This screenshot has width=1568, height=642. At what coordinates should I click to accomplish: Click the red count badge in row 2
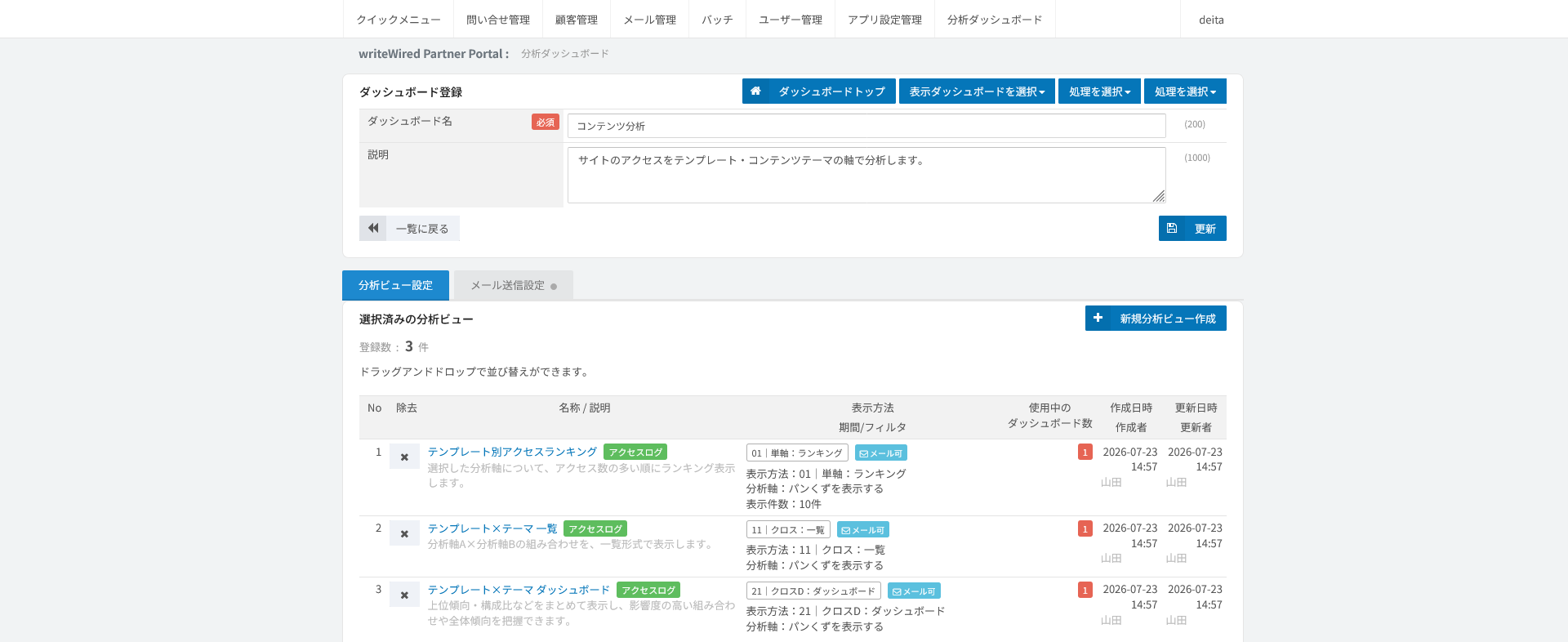(1085, 528)
